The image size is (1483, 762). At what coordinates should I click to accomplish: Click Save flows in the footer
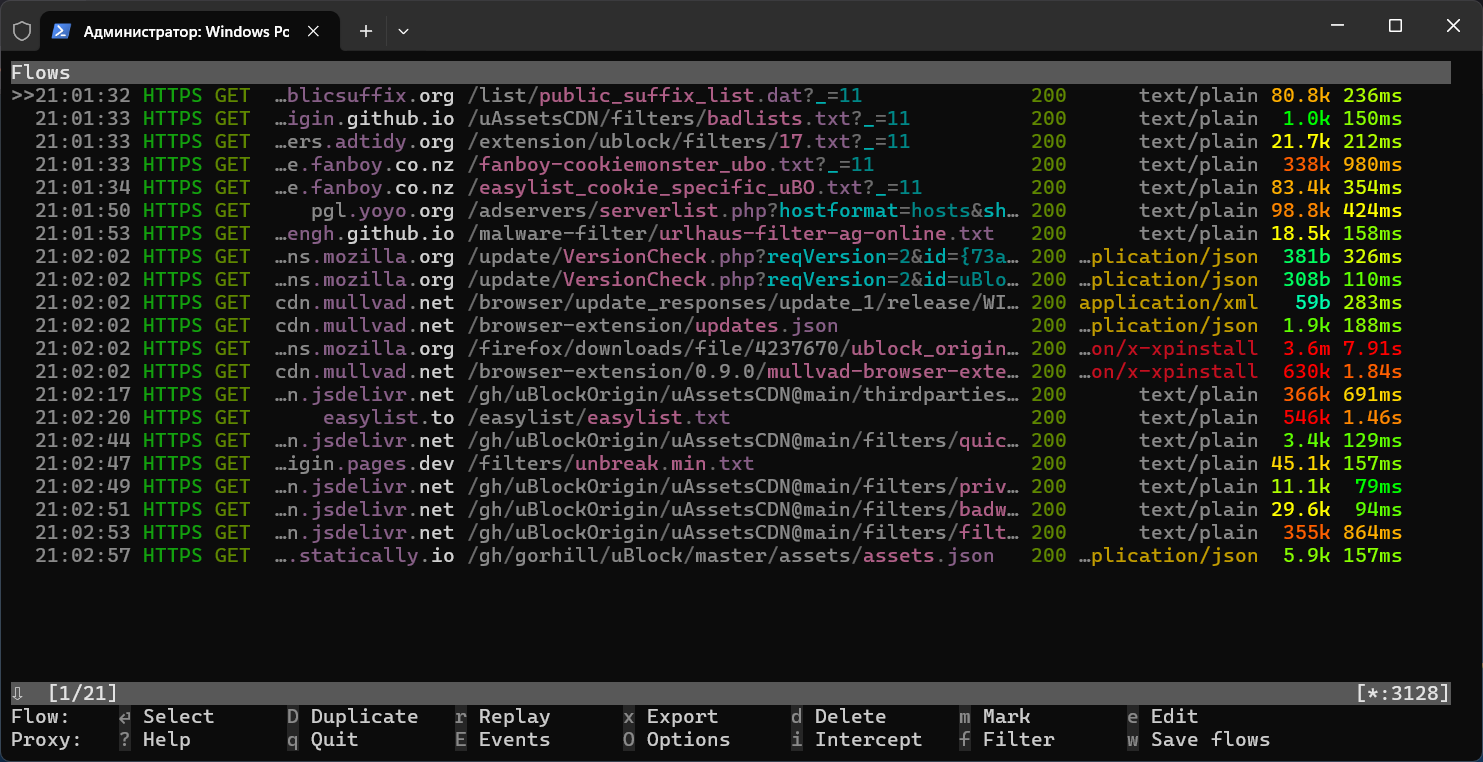click(x=1210, y=740)
